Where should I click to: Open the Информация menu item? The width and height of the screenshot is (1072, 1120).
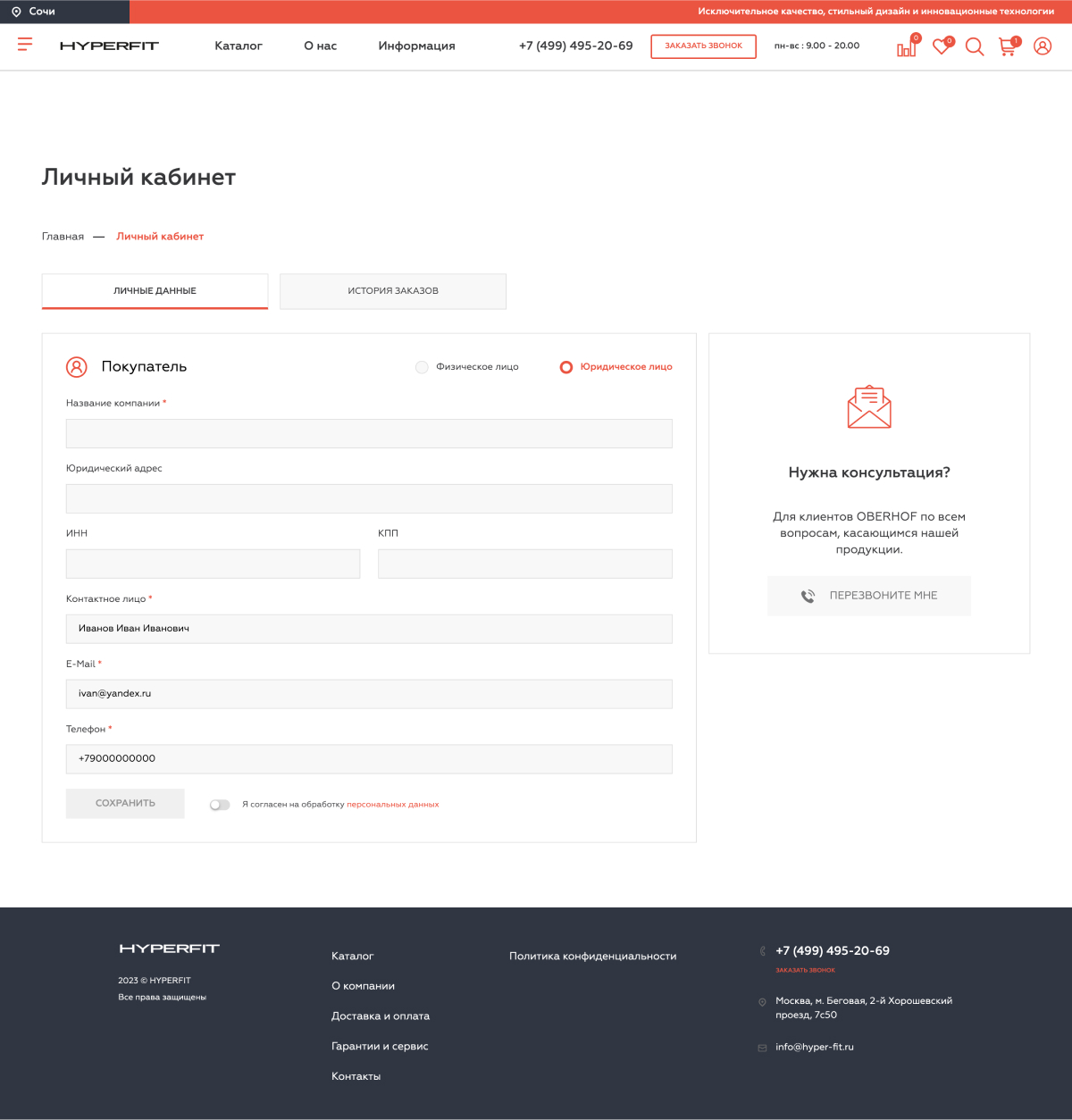[x=416, y=46]
